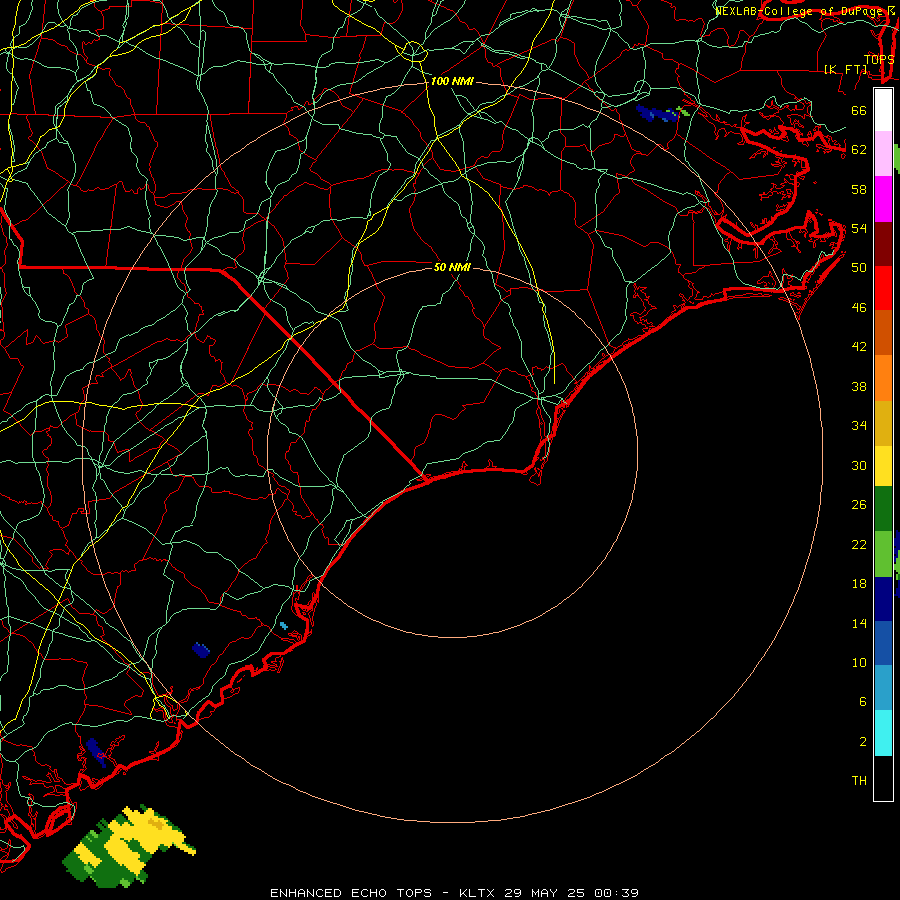Click the legend value "2"
Screen dimensions: 900x900
coord(862,742)
